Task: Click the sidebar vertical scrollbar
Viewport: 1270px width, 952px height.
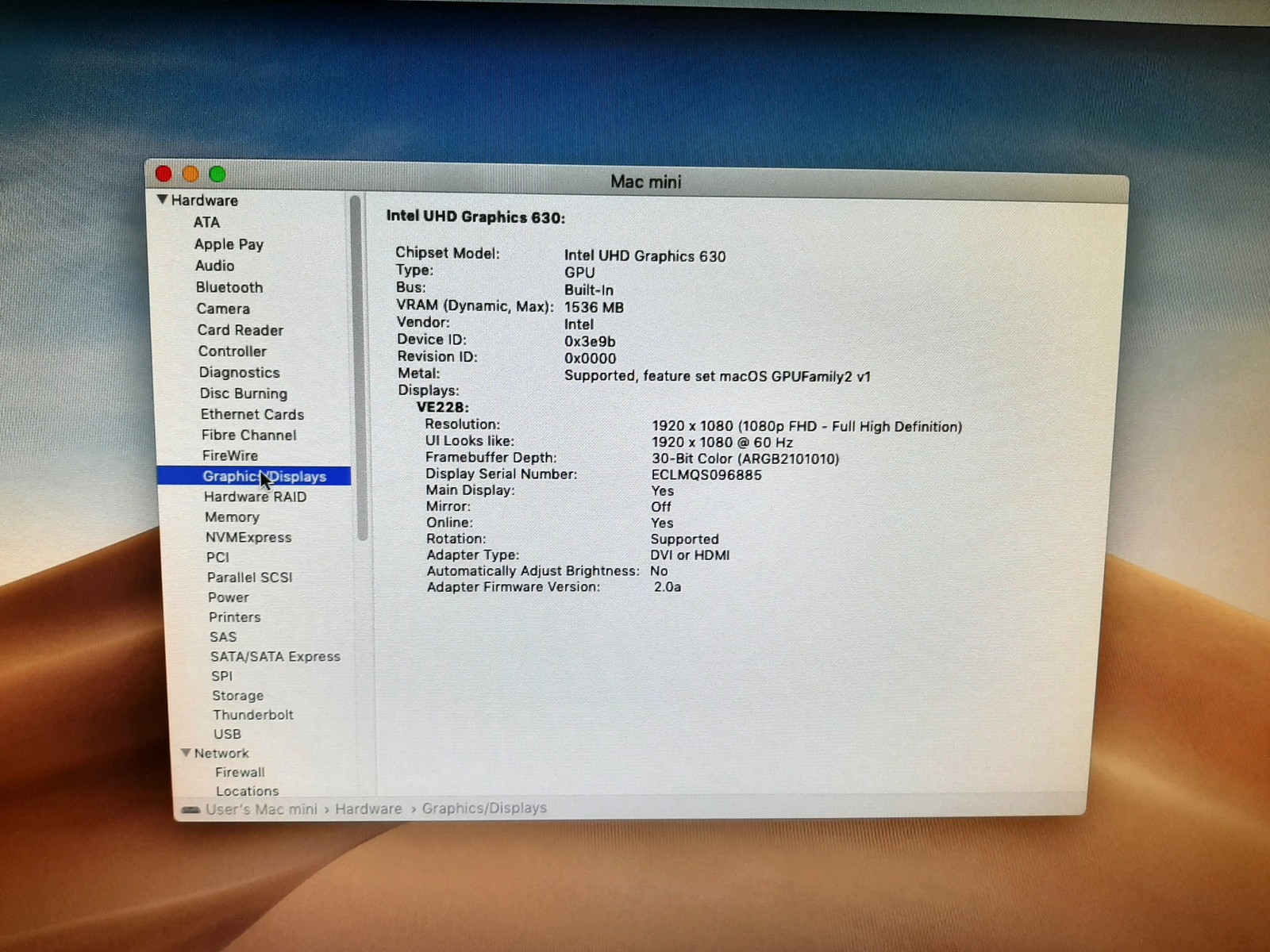Action: [359, 369]
